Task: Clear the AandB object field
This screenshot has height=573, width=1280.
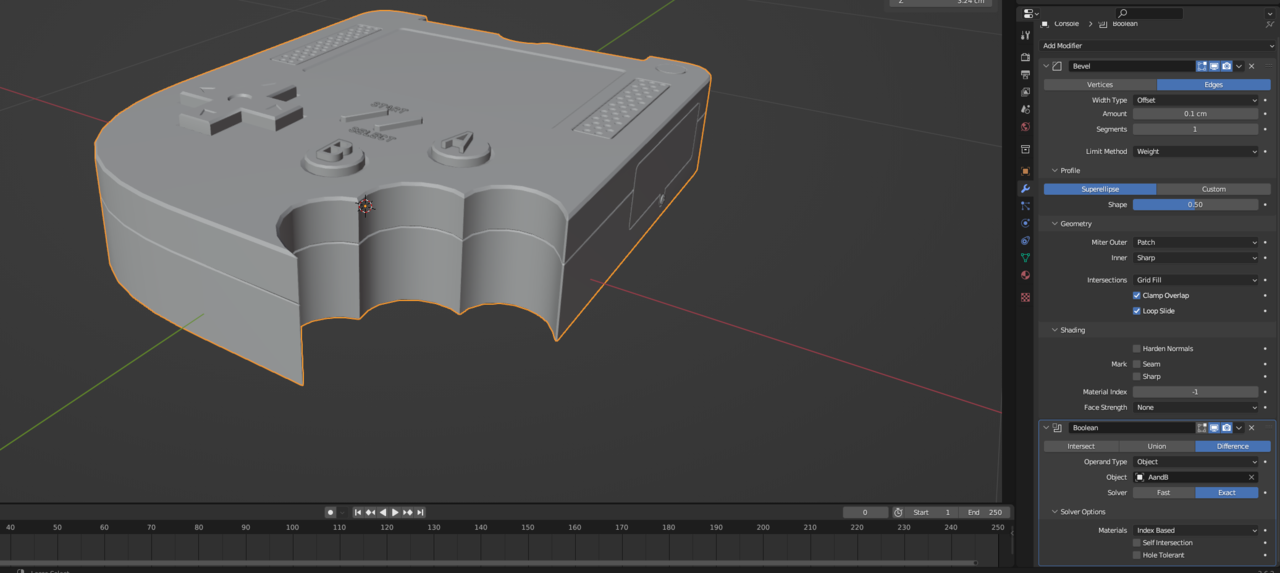Action: [1251, 477]
